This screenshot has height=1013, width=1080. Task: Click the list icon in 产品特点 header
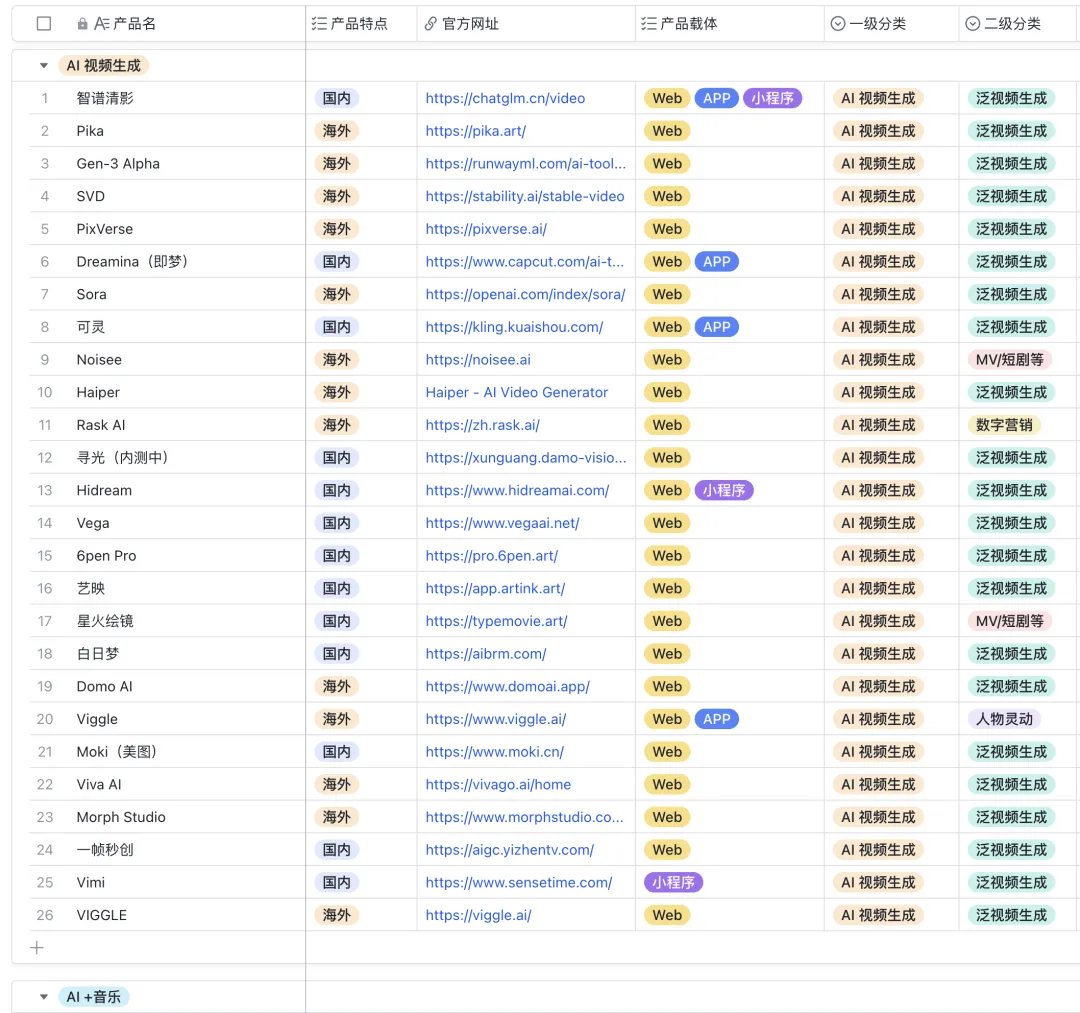(x=319, y=24)
